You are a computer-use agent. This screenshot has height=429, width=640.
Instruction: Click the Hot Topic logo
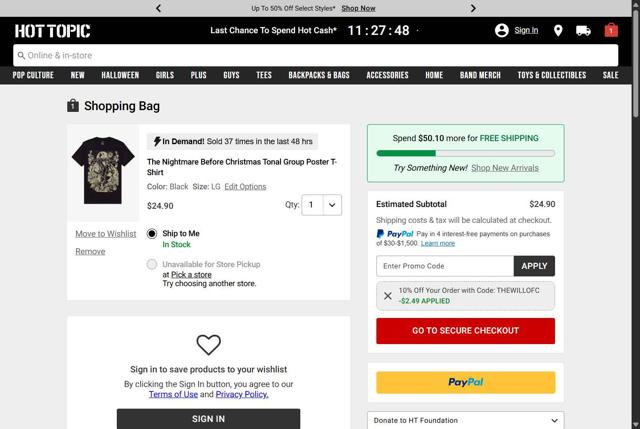pos(52,31)
